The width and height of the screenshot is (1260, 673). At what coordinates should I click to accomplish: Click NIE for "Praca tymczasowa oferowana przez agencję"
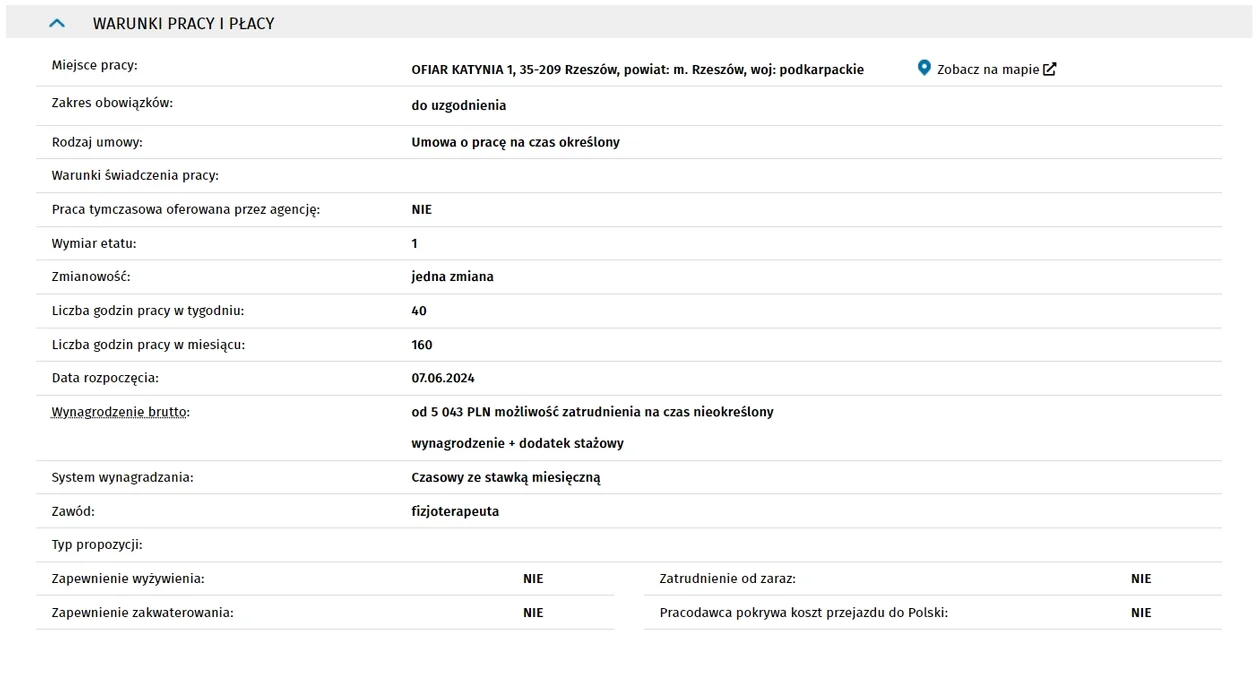421,210
